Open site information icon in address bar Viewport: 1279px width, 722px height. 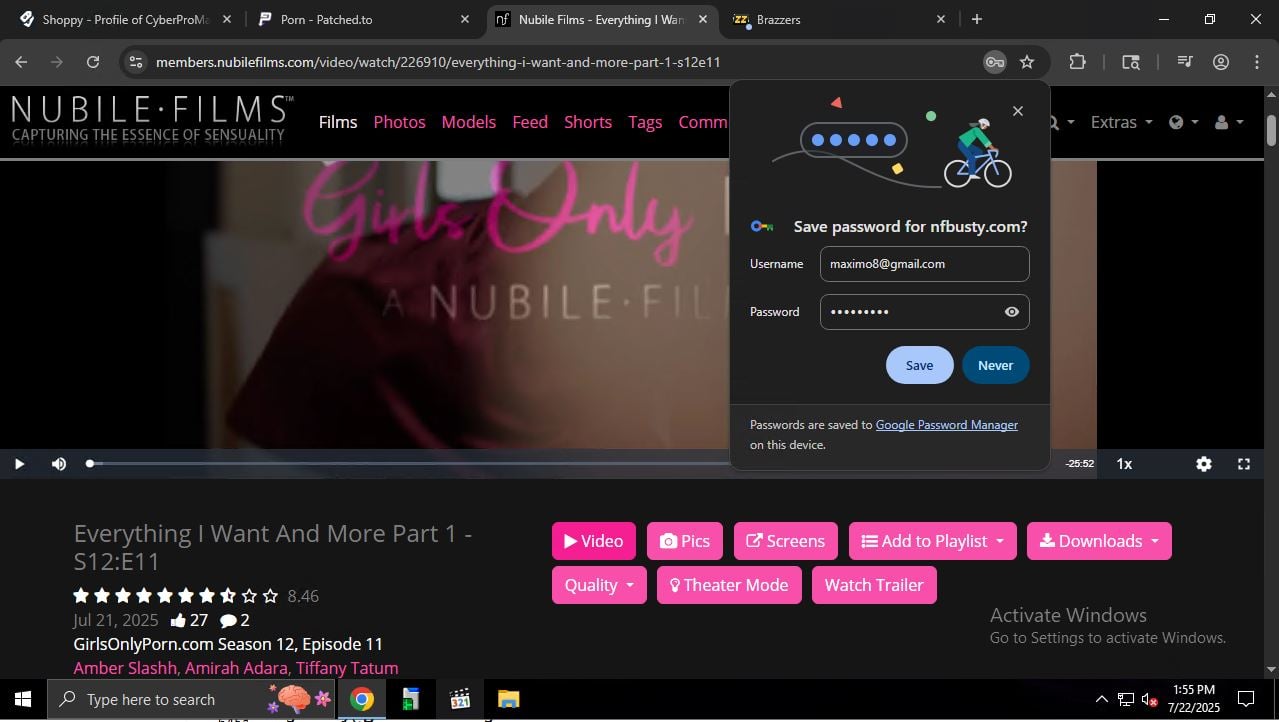136,62
